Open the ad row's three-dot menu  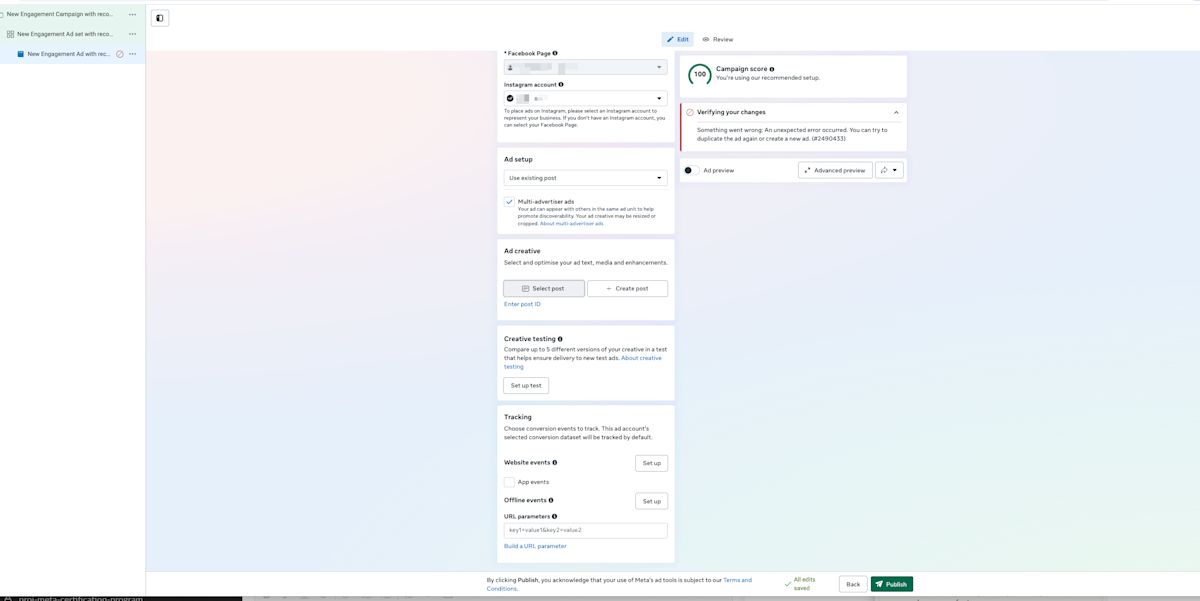click(132, 54)
